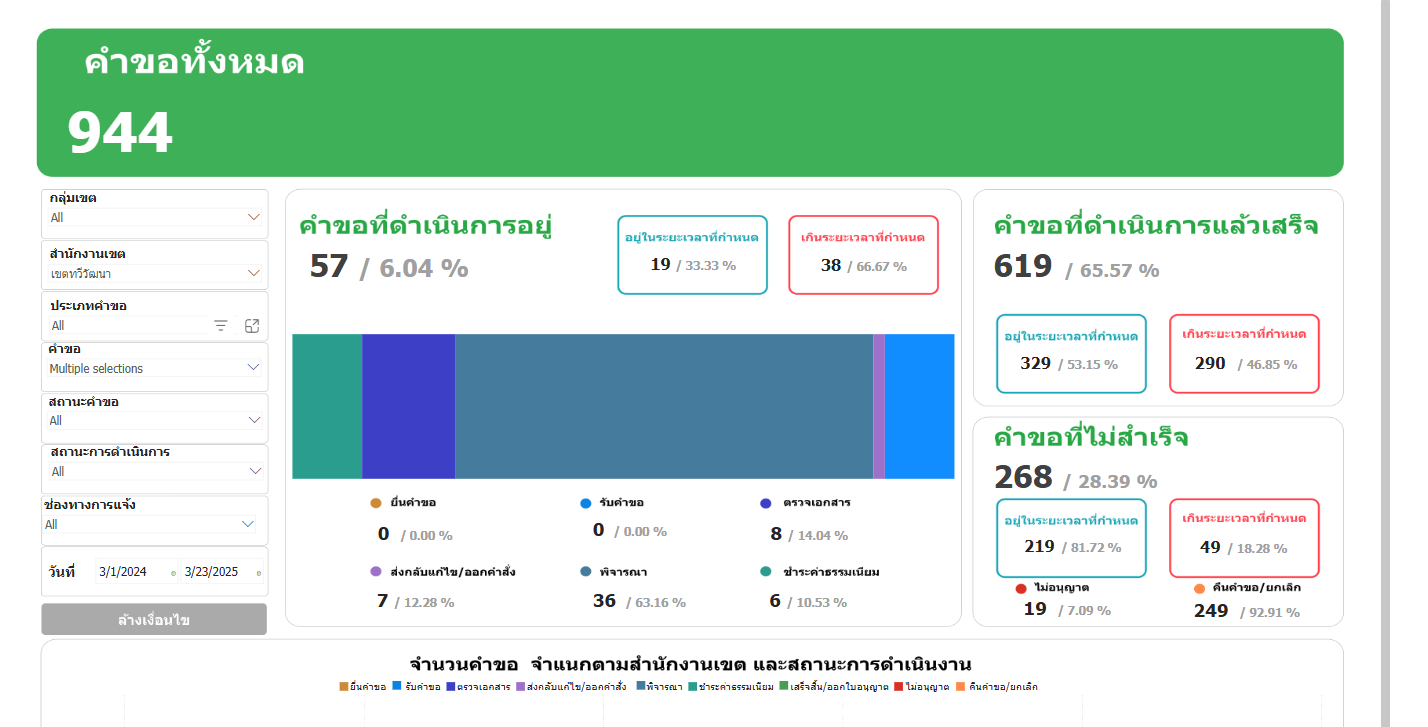
Task: Click the ส่งกลับแก้ไข/ออกคำสั่ง purple legend dot
Action: click(x=376, y=572)
